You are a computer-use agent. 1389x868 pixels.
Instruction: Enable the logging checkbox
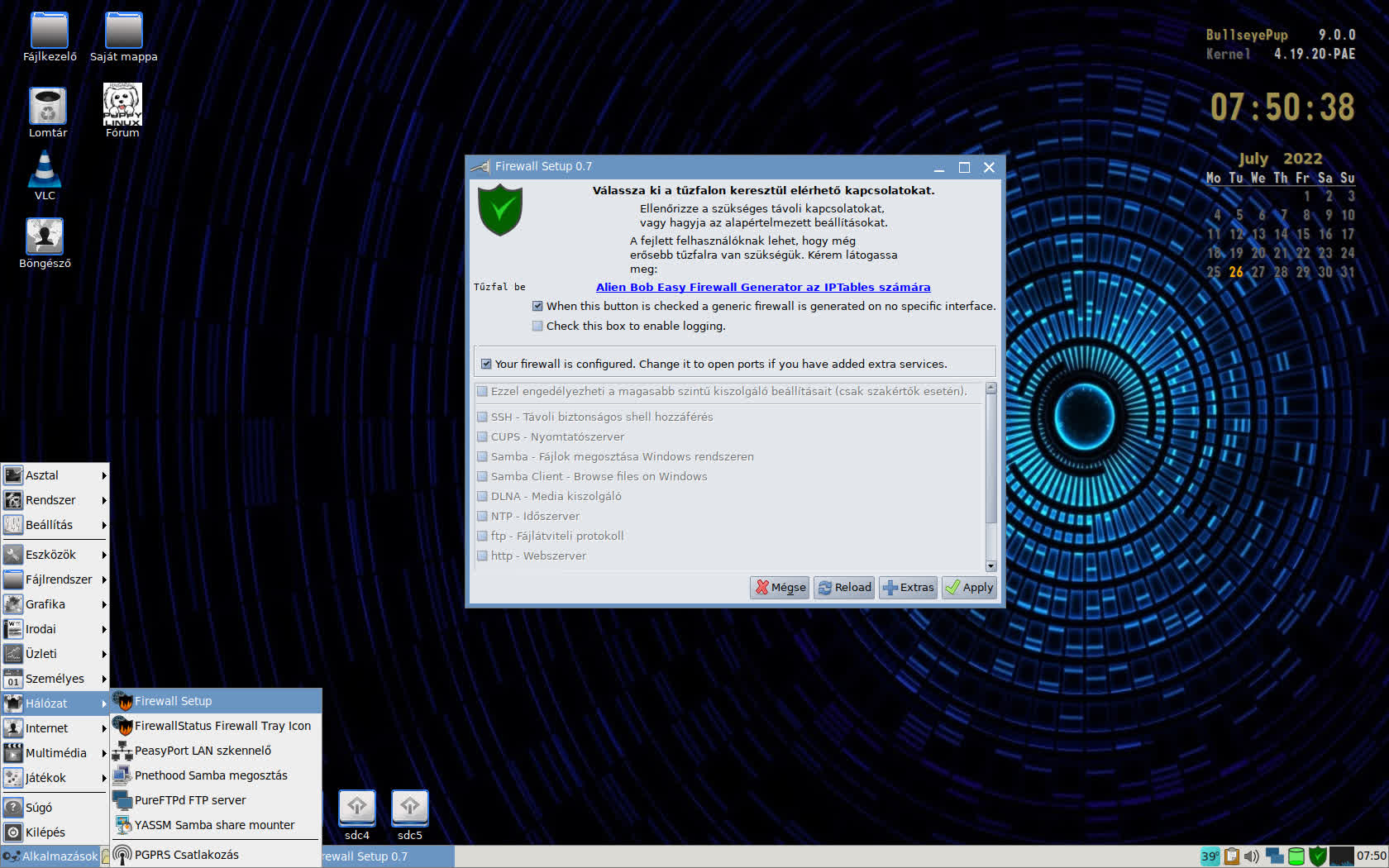coord(537,326)
